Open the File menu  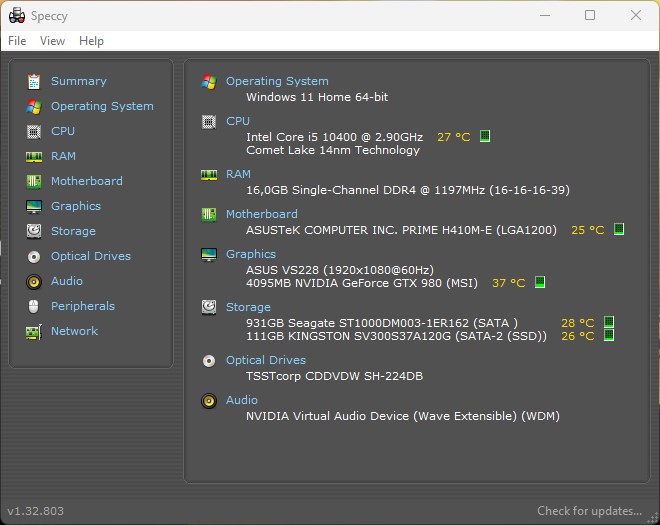point(17,41)
